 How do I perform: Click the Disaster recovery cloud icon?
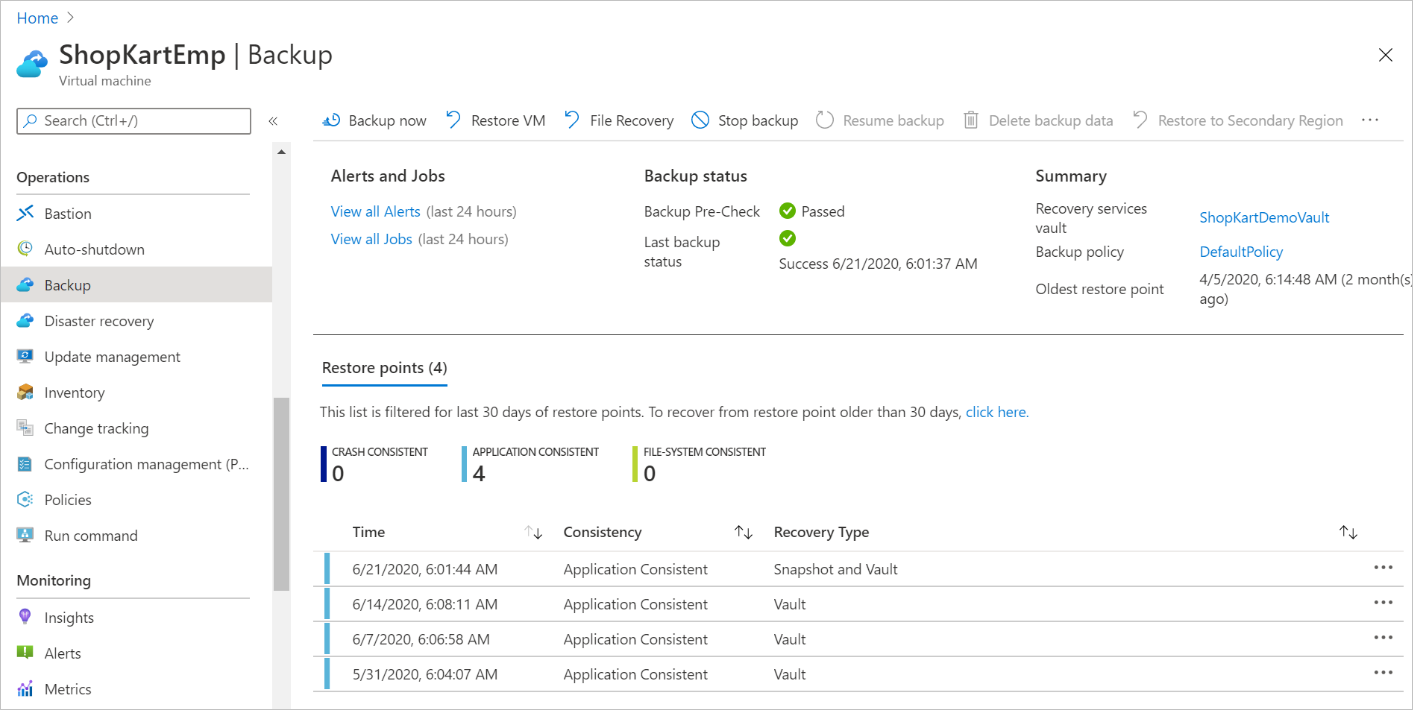coord(25,321)
